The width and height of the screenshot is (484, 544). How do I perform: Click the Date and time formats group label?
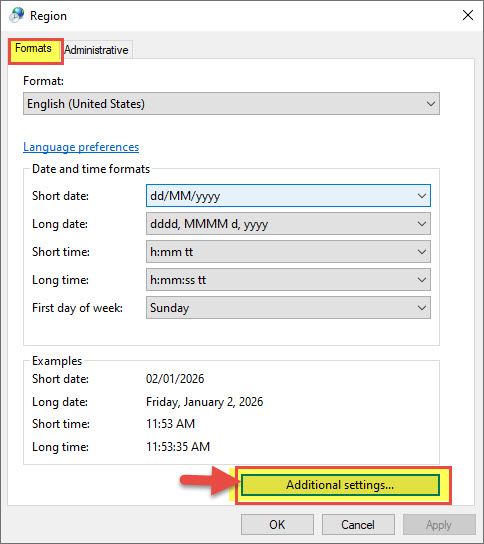pyautogui.click(x=91, y=169)
